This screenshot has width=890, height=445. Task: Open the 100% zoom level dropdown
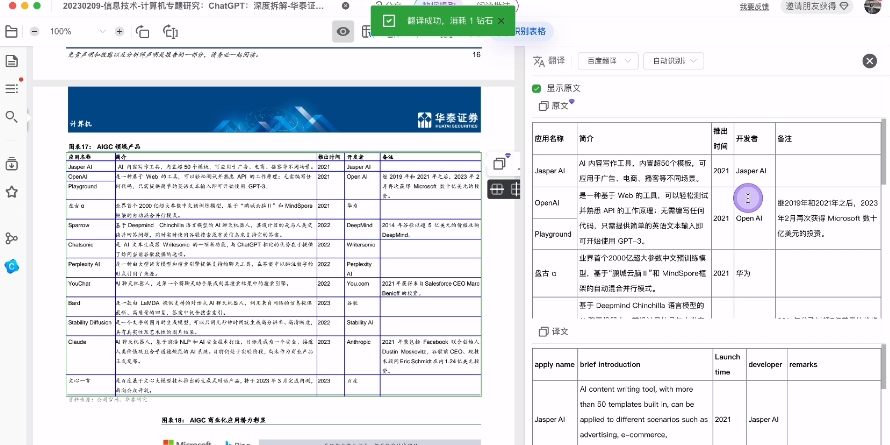point(77,32)
